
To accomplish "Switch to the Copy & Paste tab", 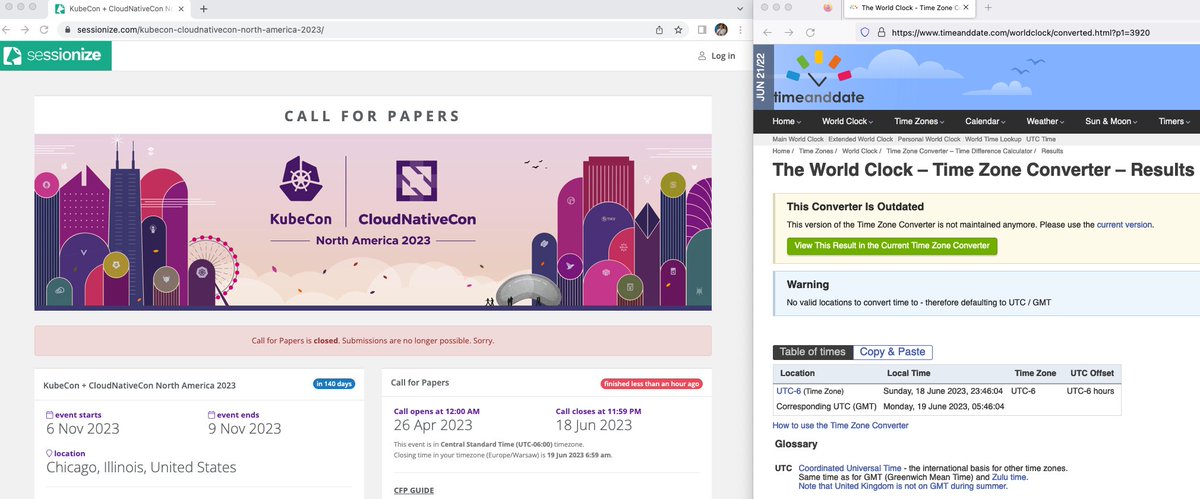I will [893, 352].
